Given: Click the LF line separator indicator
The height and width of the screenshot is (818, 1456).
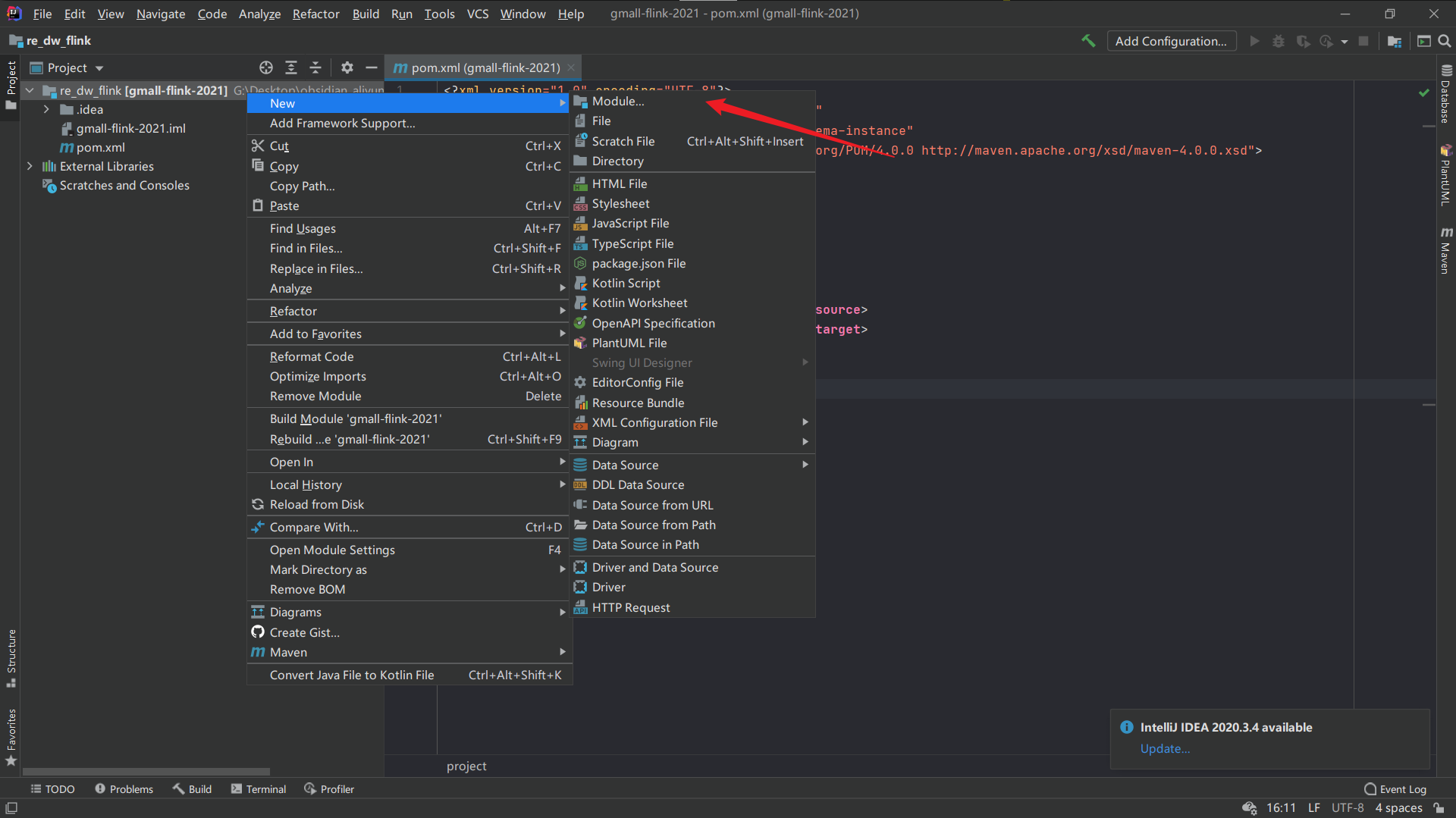Looking at the screenshot, I should click(1314, 808).
